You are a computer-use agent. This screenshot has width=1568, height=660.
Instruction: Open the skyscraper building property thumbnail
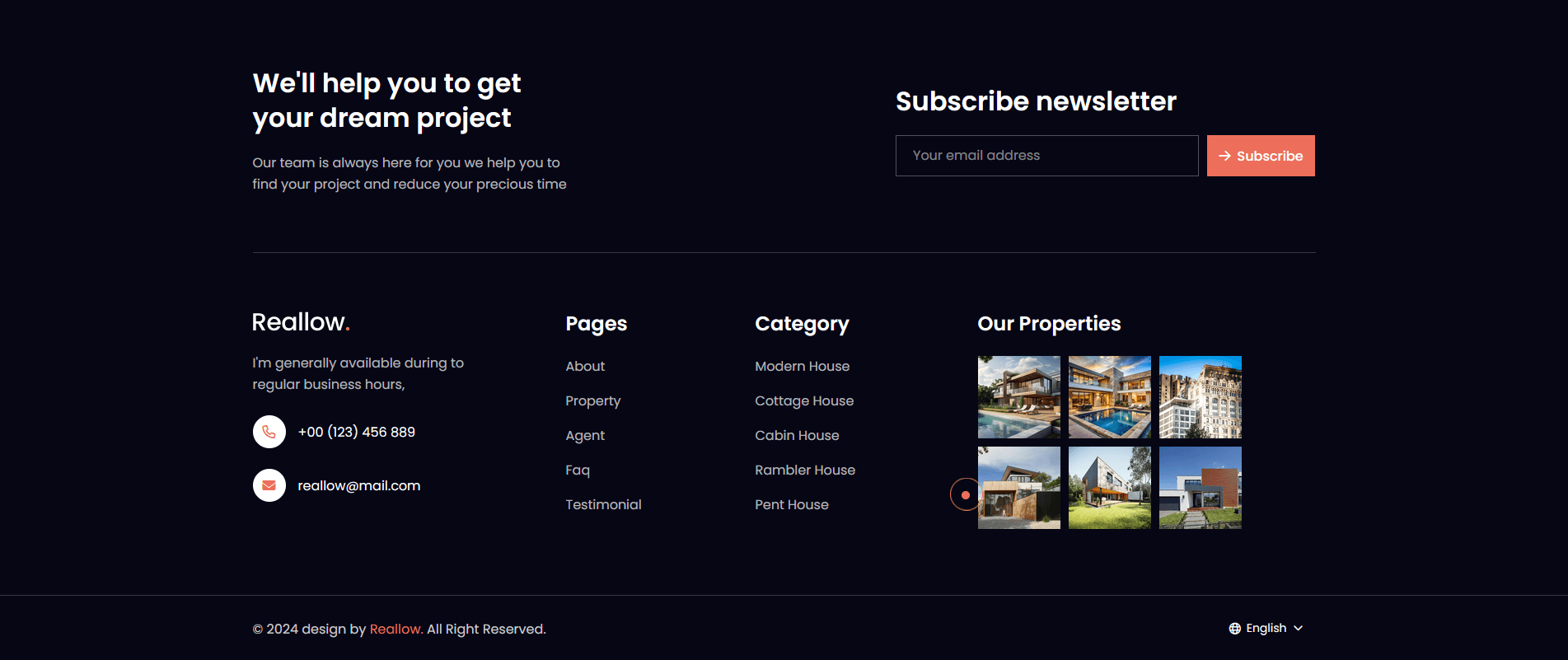(x=1201, y=397)
